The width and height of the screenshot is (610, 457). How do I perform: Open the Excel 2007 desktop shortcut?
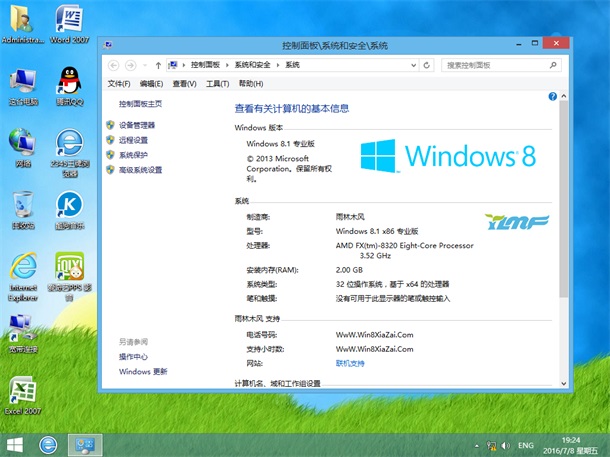pyautogui.click(x=22, y=392)
